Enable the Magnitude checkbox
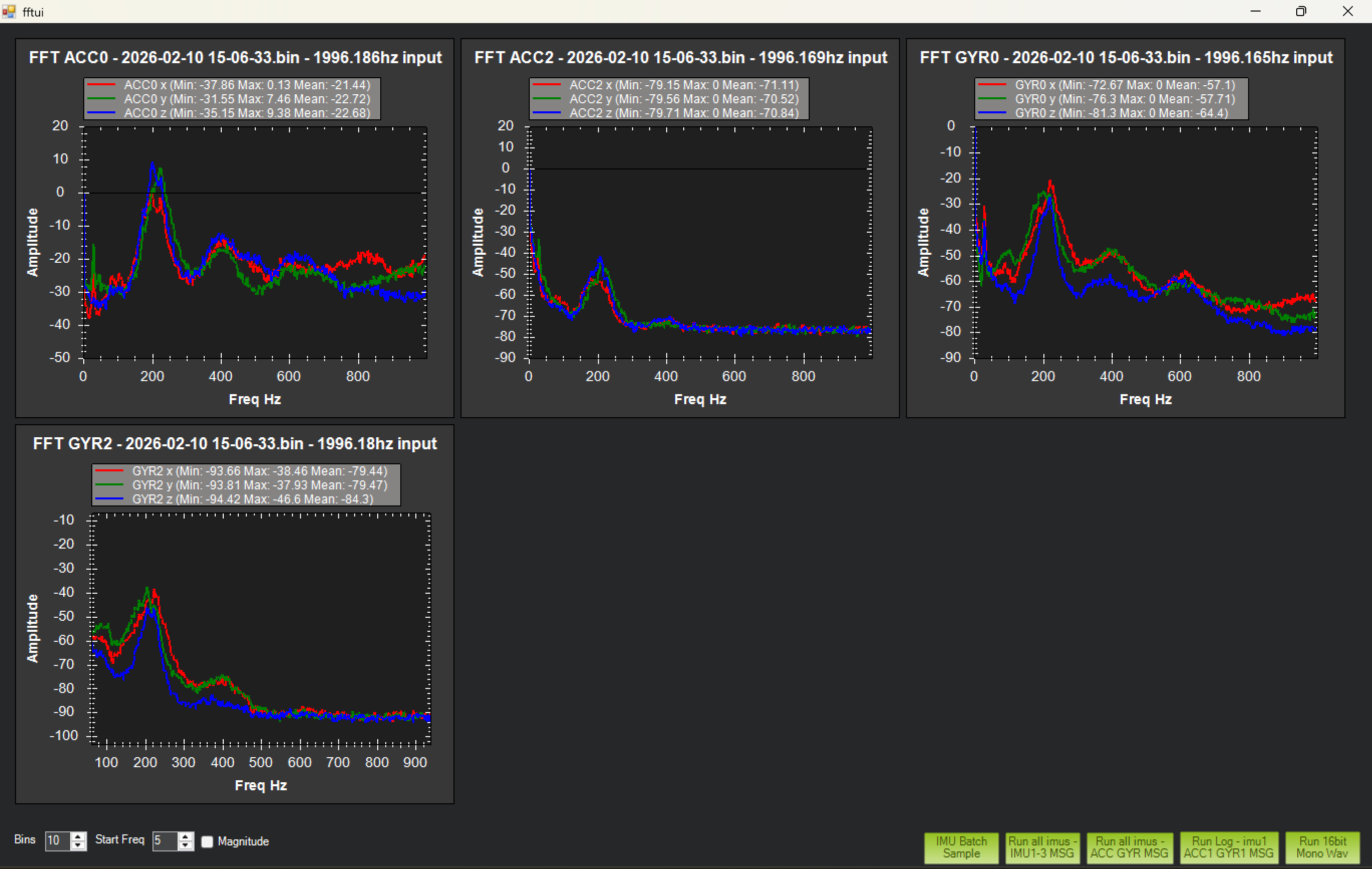 click(x=207, y=841)
